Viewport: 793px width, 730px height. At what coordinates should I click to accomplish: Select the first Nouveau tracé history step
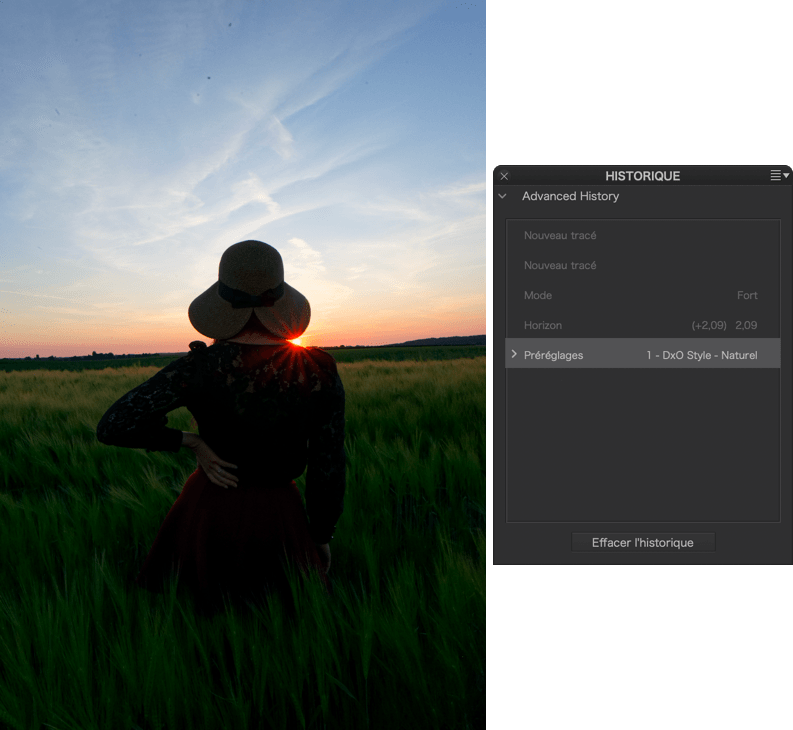560,236
